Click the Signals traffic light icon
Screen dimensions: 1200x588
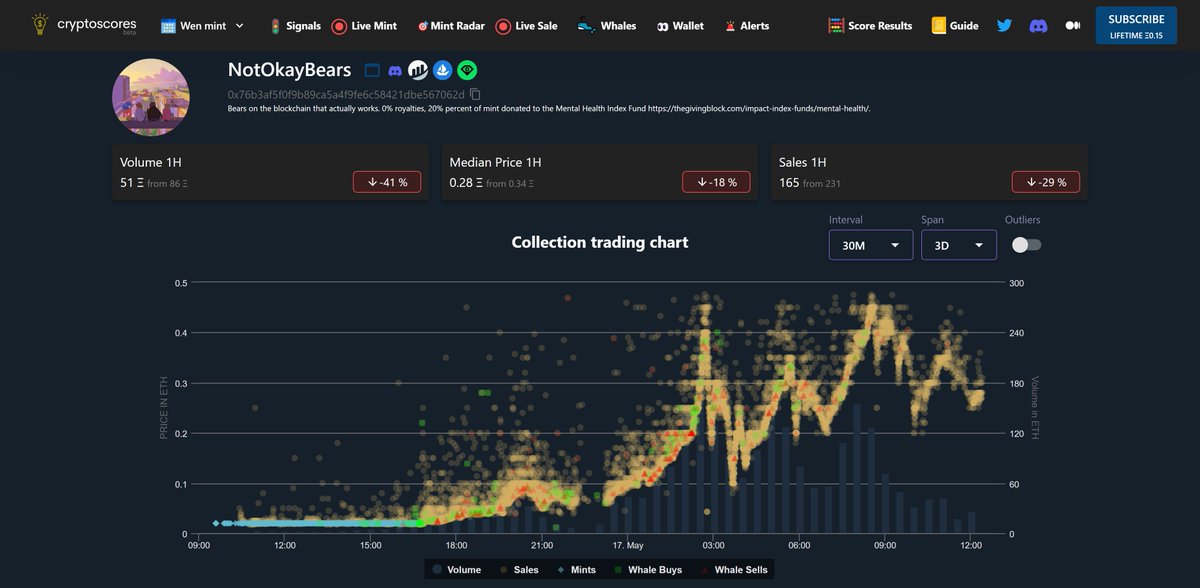click(275, 26)
